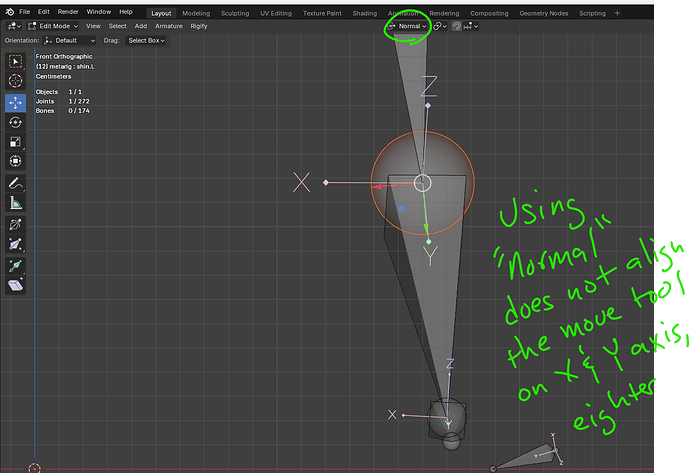Click the red X-axis gizmo arrow
The image size is (690, 473).
point(379,187)
